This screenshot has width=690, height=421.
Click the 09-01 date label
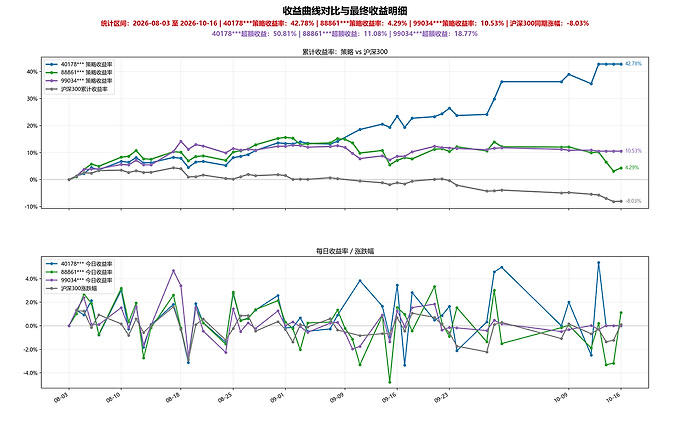pos(278,398)
